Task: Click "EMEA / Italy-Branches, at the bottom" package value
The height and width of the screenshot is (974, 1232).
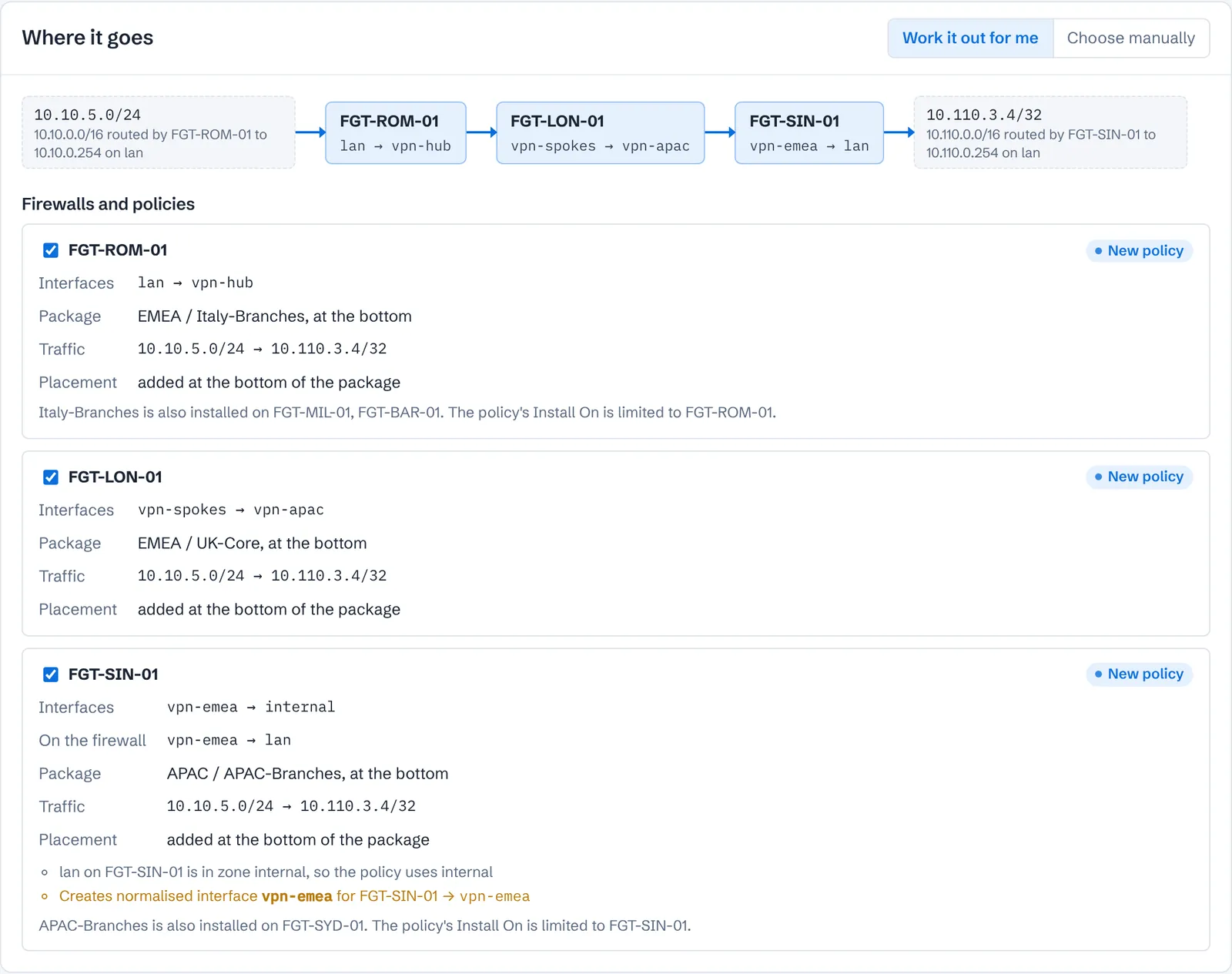Action: (x=275, y=316)
